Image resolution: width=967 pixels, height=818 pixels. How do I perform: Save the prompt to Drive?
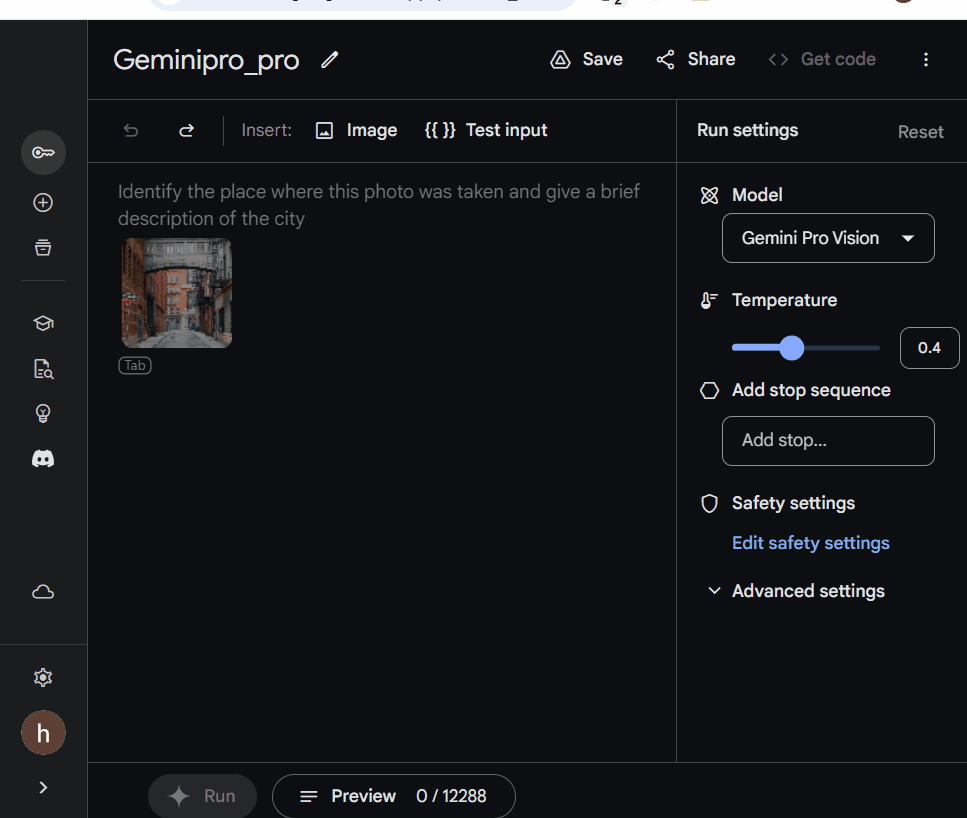(x=586, y=59)
